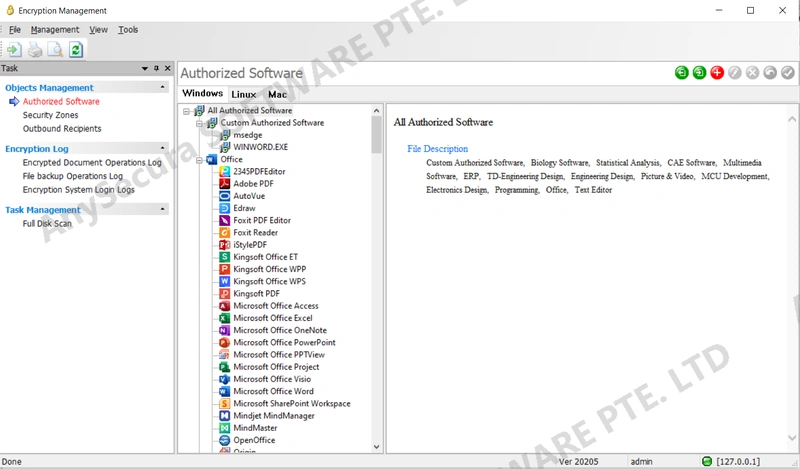The image size is (800, 469).
Task: Open Authorized Software in Task panel
Action: 61,102
